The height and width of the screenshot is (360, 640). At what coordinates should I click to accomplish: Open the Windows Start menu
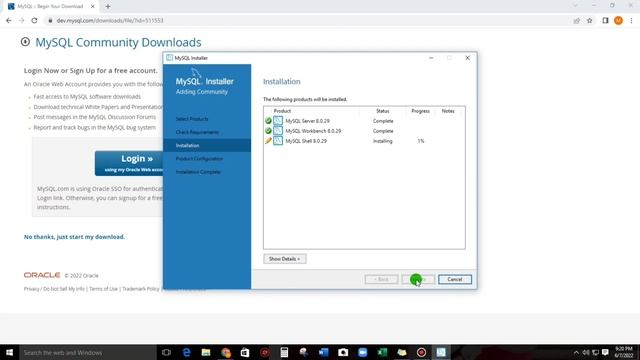[9, 352]
